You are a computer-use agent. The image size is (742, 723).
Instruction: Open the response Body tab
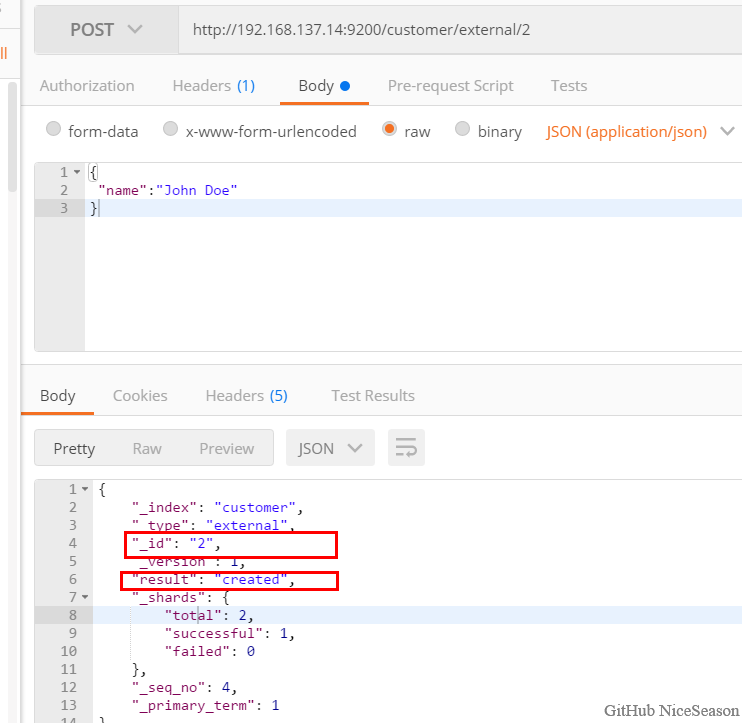click(57, 396)
